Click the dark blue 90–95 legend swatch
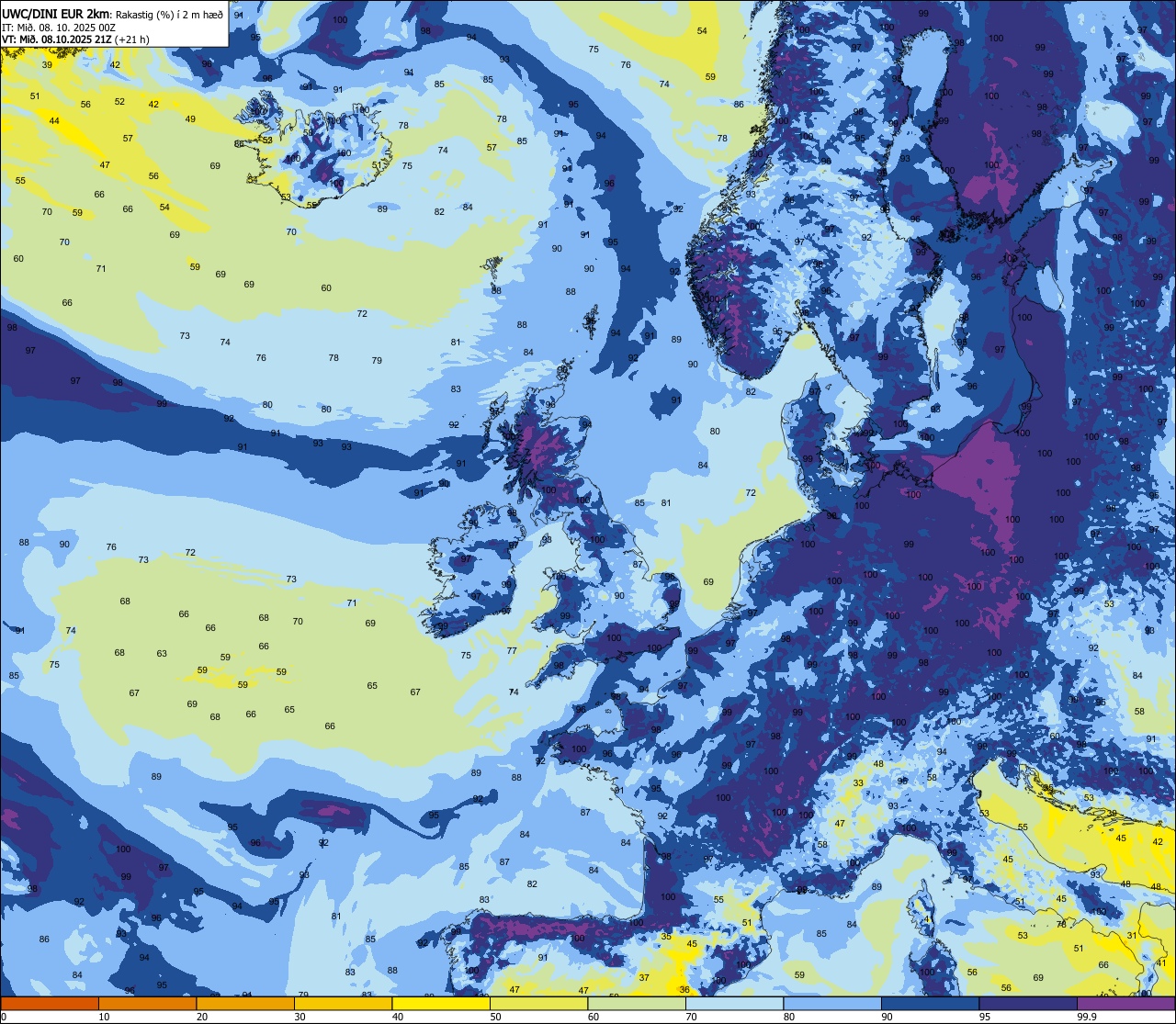 click(930, 1003)
